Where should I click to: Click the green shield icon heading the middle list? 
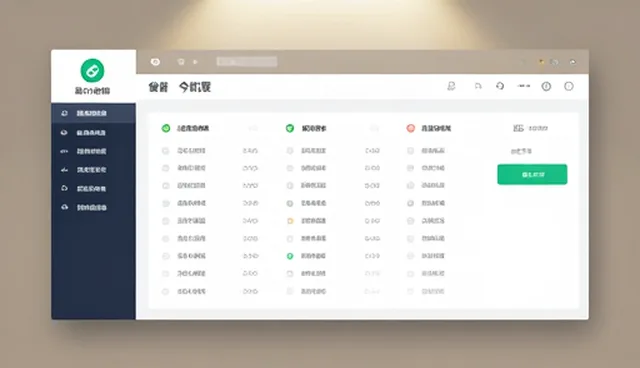click(290, 128)
